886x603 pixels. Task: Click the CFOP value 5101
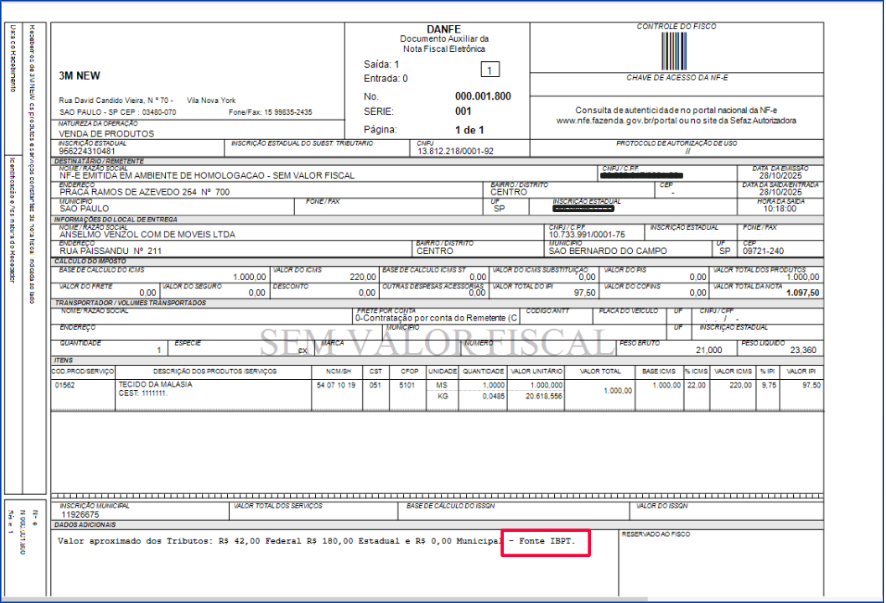click(x=406, y=384)
